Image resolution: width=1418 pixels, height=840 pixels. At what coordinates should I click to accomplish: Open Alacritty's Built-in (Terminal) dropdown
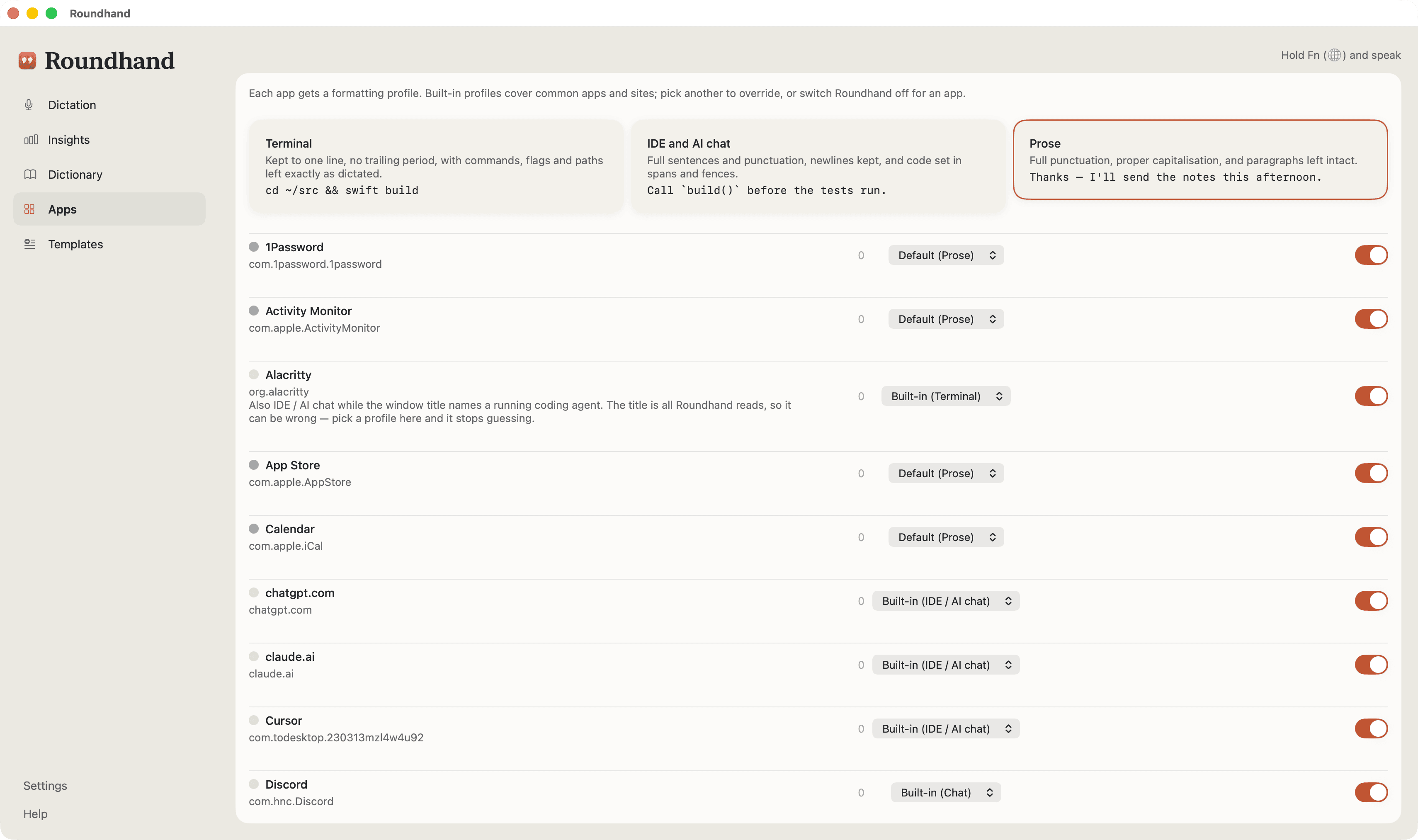(x=946, y=396)
